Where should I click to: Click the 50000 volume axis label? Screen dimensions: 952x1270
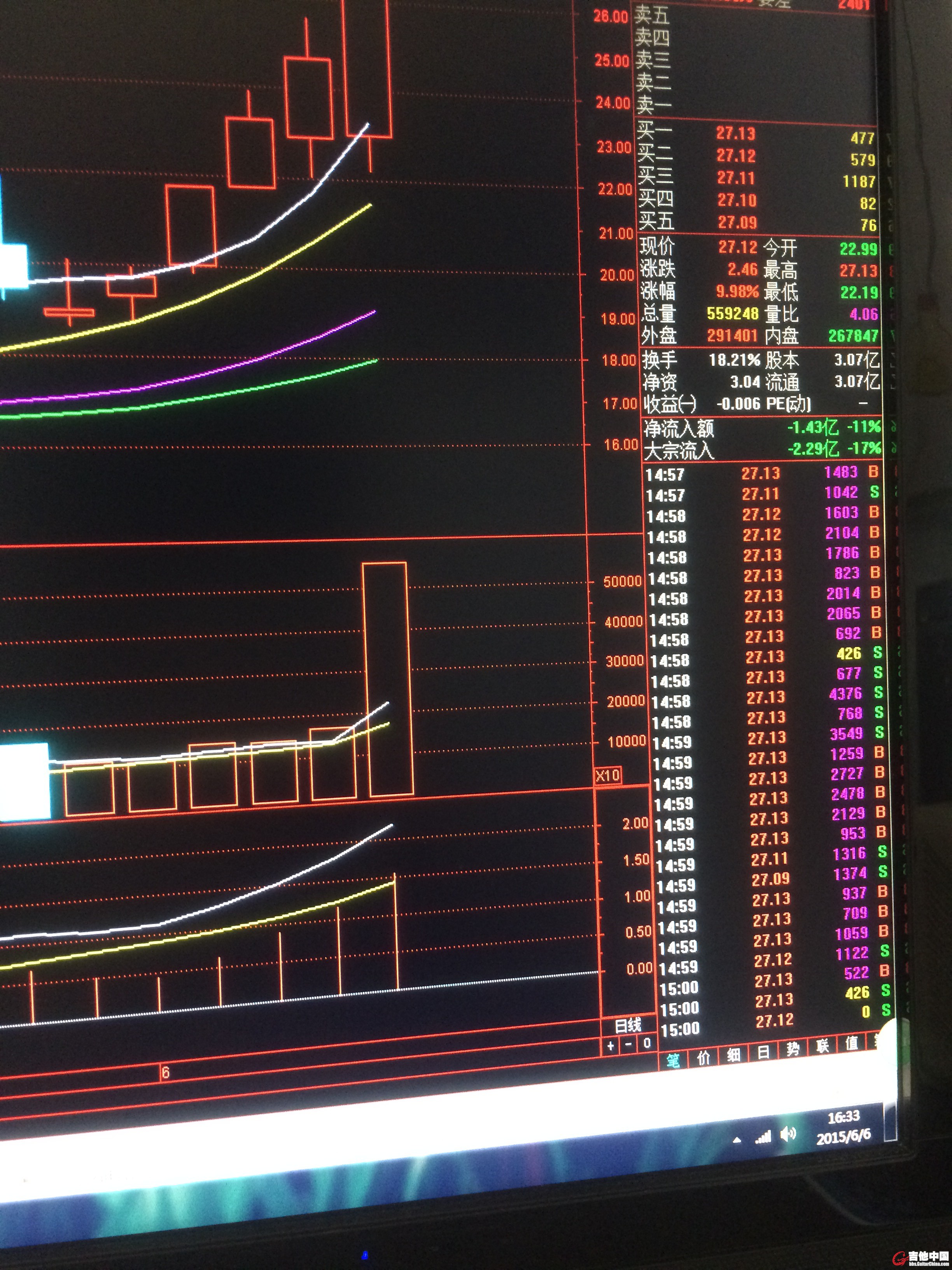623,582
